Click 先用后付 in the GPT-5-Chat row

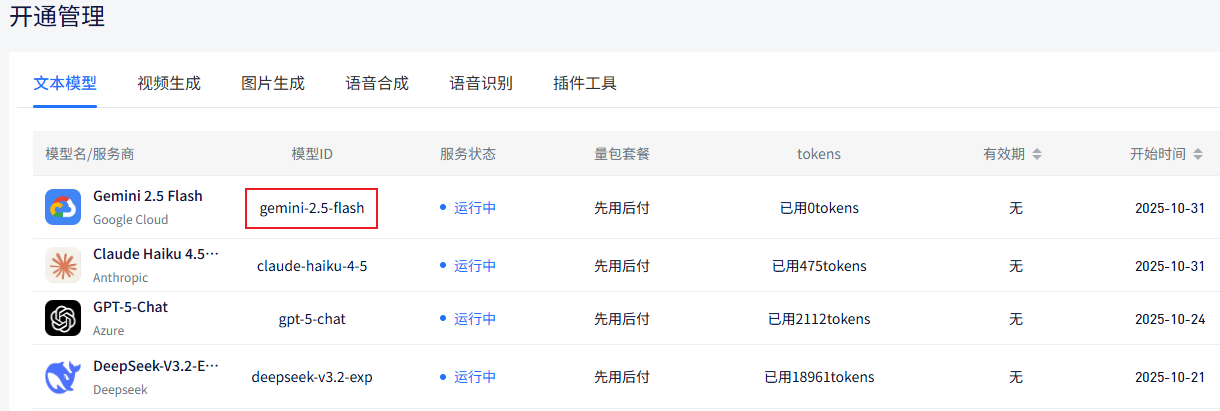tap(622, 319)
